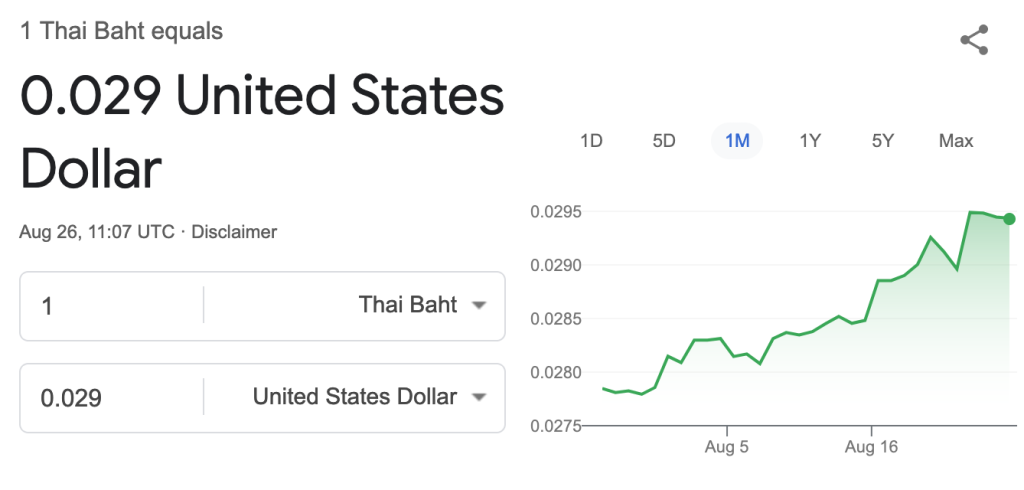1024x490 pixels.
Task: Click the share icon
Action: (974, 41)
